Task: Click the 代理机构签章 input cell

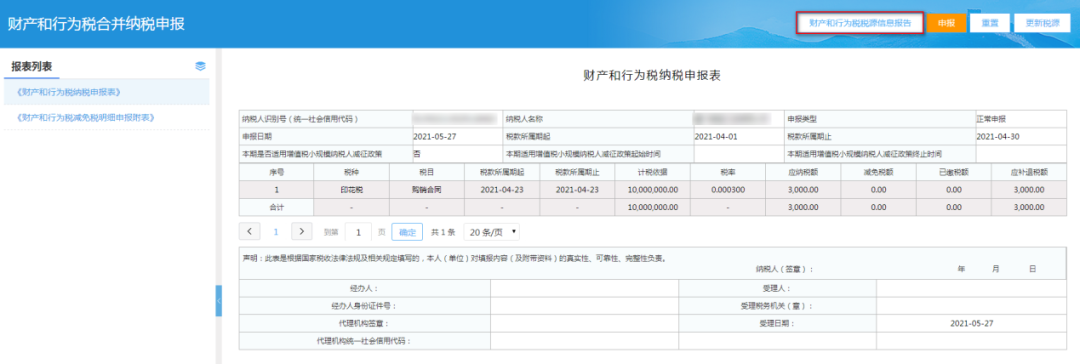Action: pos(584,323)
